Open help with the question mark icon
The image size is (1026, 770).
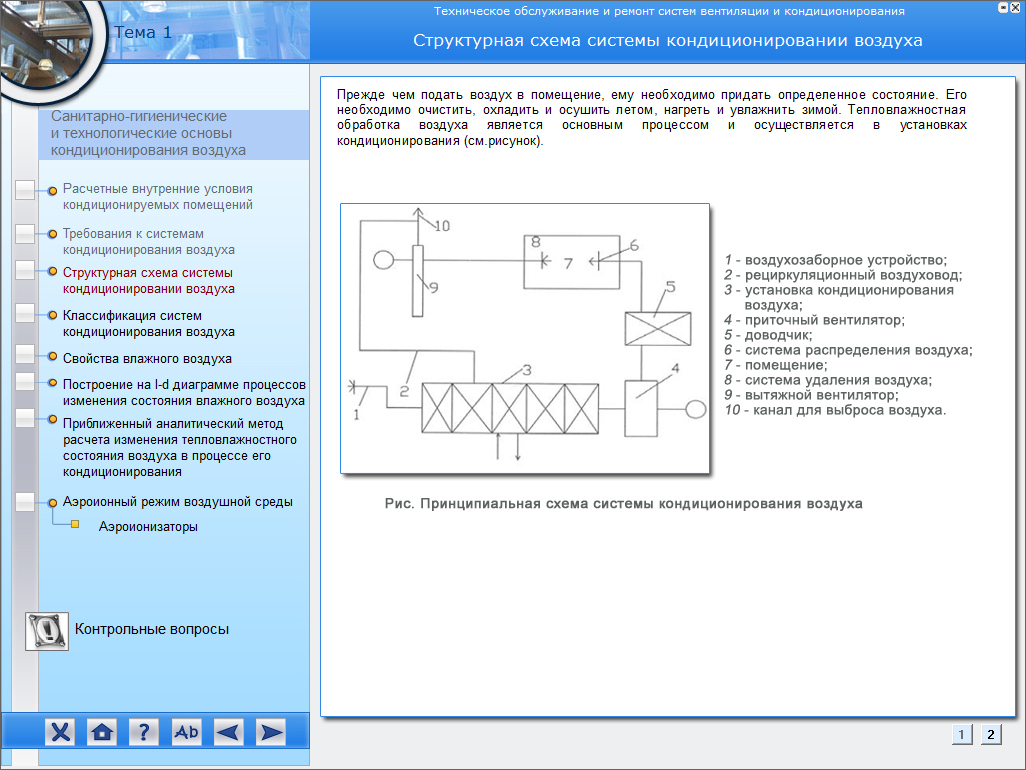click(144, 732)
